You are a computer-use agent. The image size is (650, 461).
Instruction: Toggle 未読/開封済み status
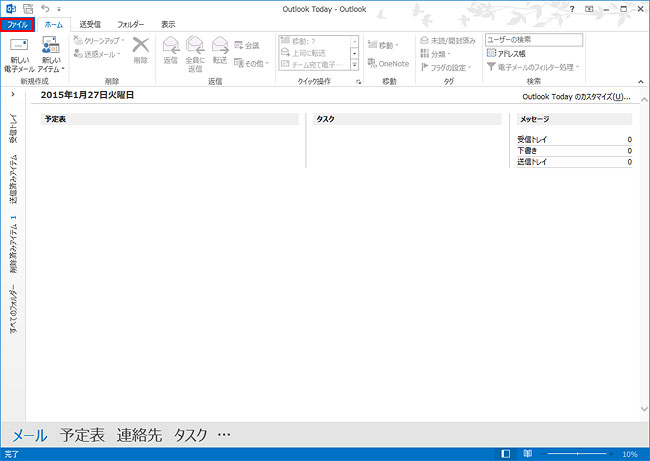click(x=448, y=41)
